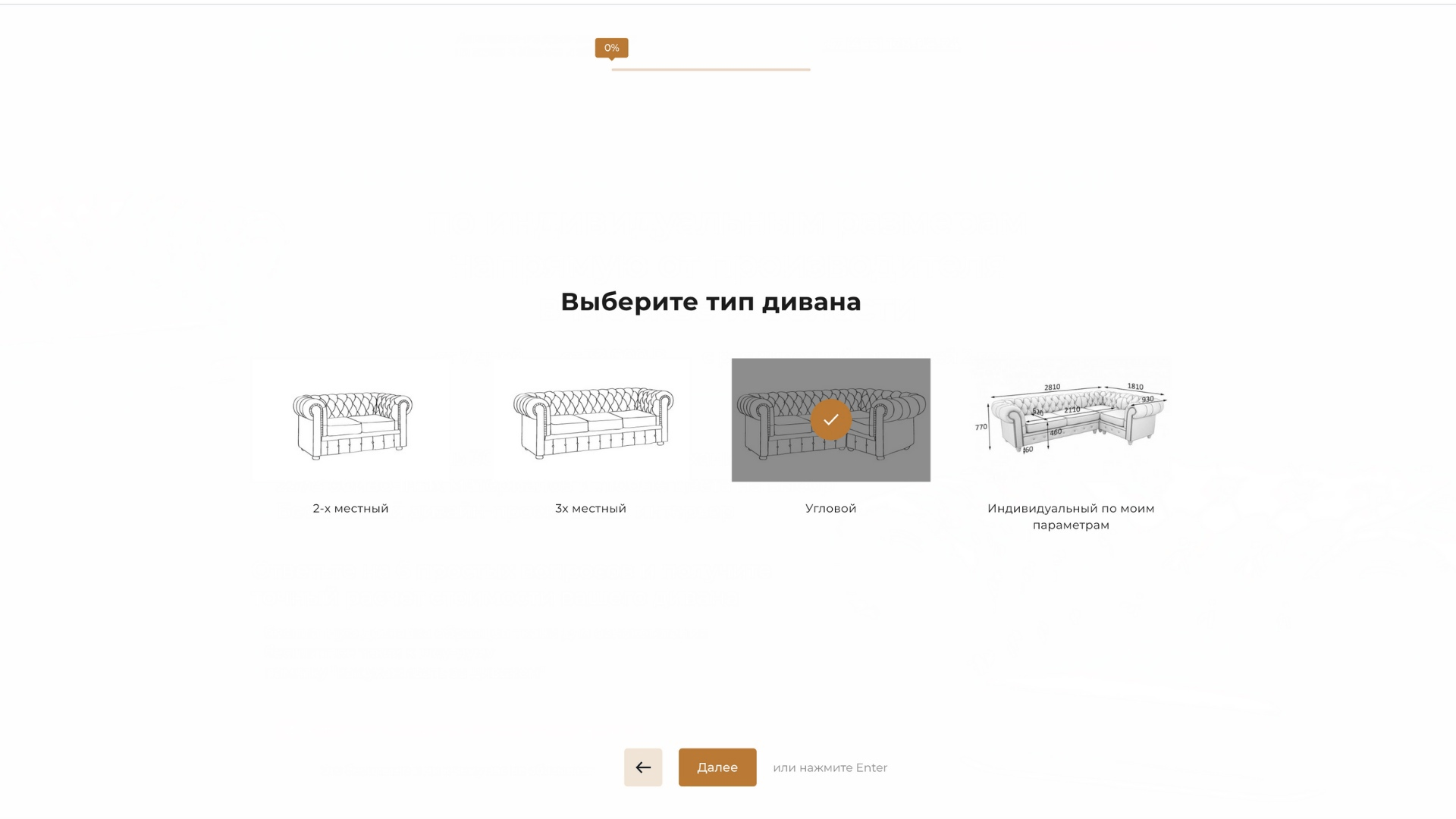Click the 0% progress badge
The image size is (1456, 819).
click(611, 48)
